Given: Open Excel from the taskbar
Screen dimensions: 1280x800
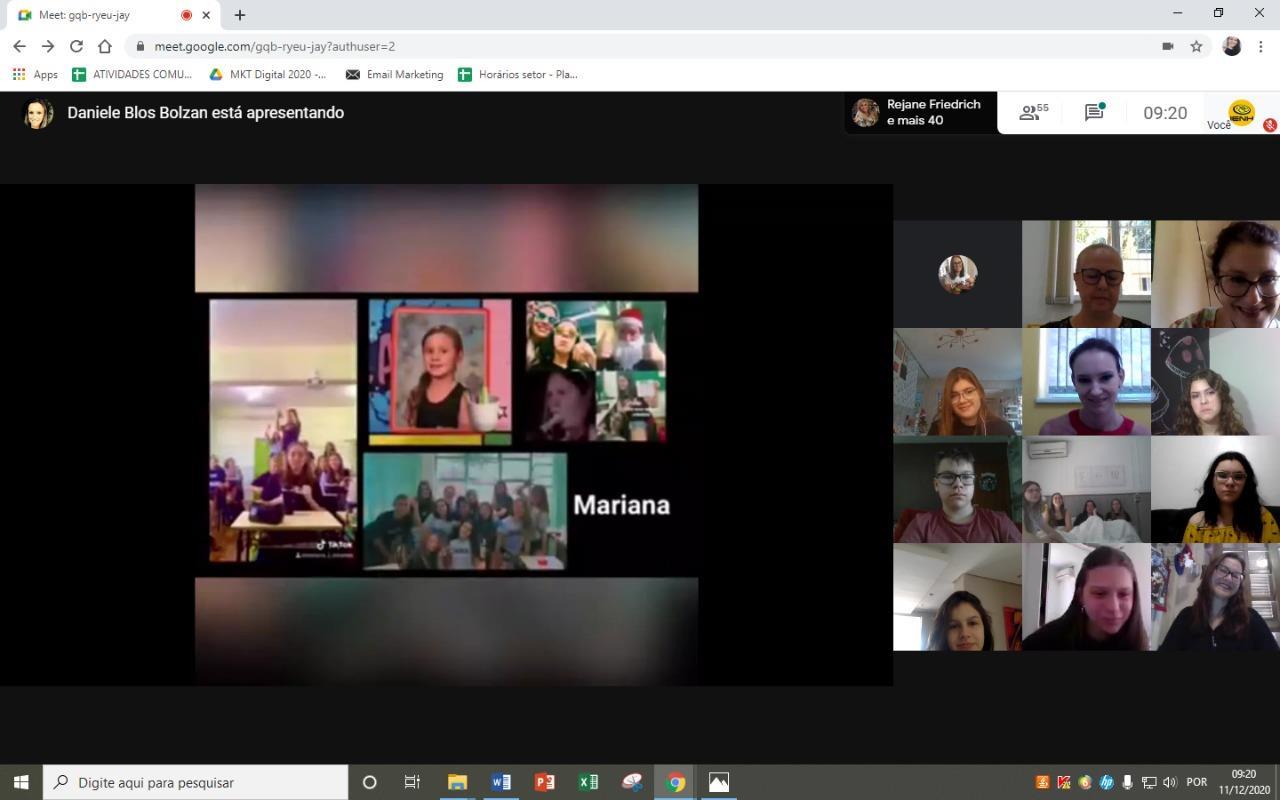Looking at the screenshot, I should point(588,782).
